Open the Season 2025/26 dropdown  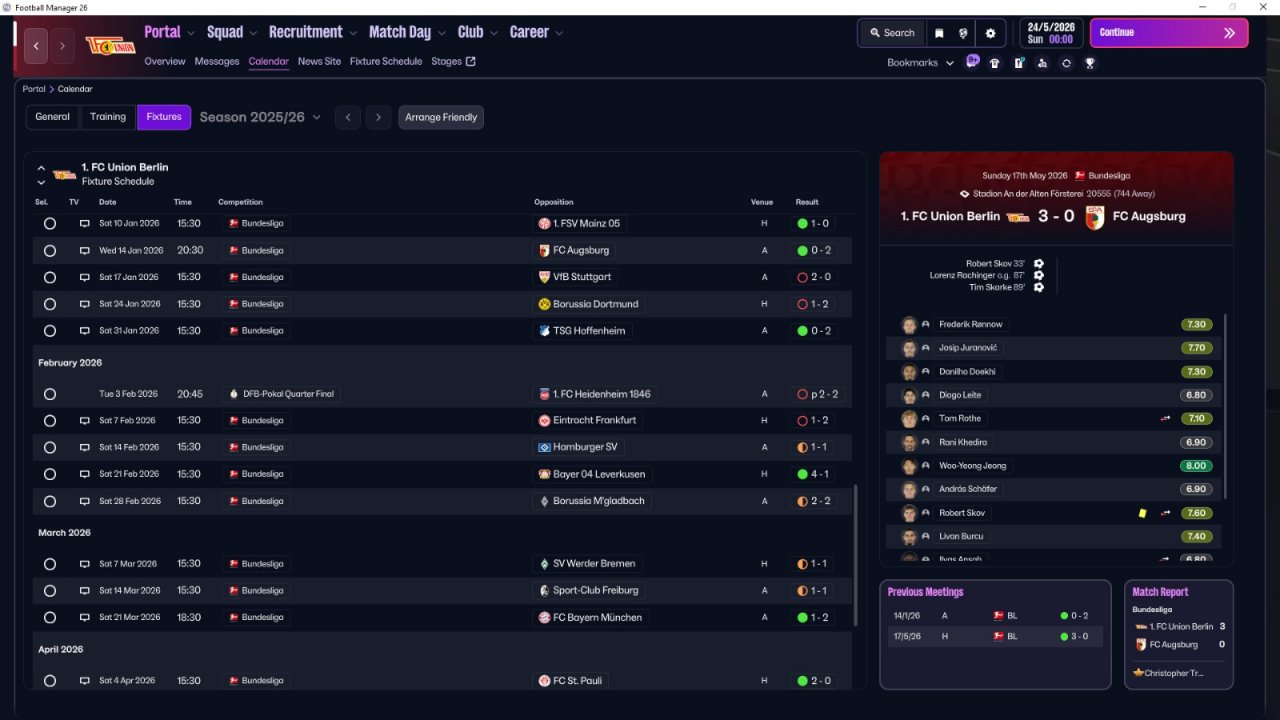(x=260, y=117)
